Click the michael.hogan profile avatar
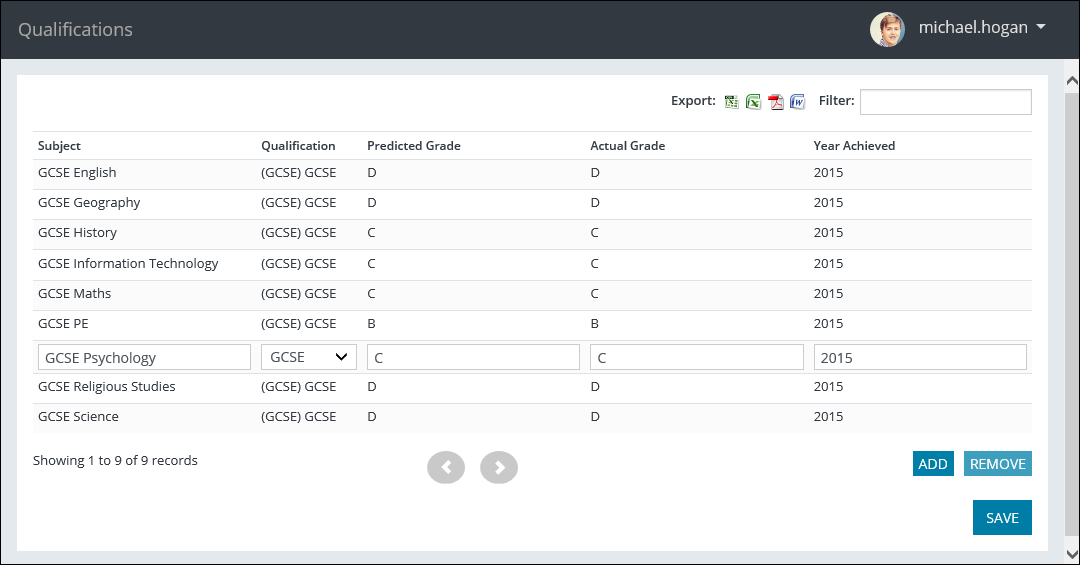Screen dimensions: 1080x565 tap(887, 29)
